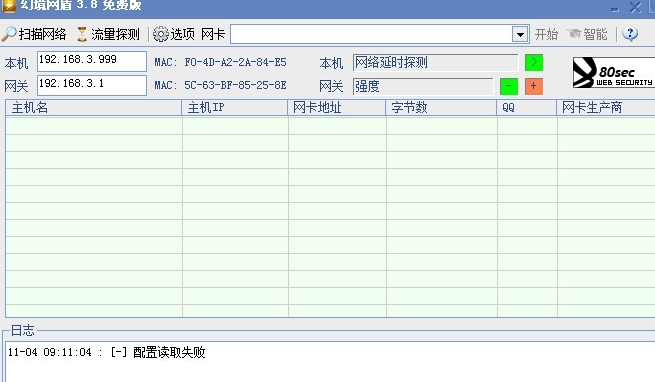Sort by 网卡地址 column header
This screenshot has height=382, width=655.
pos(337,108)
